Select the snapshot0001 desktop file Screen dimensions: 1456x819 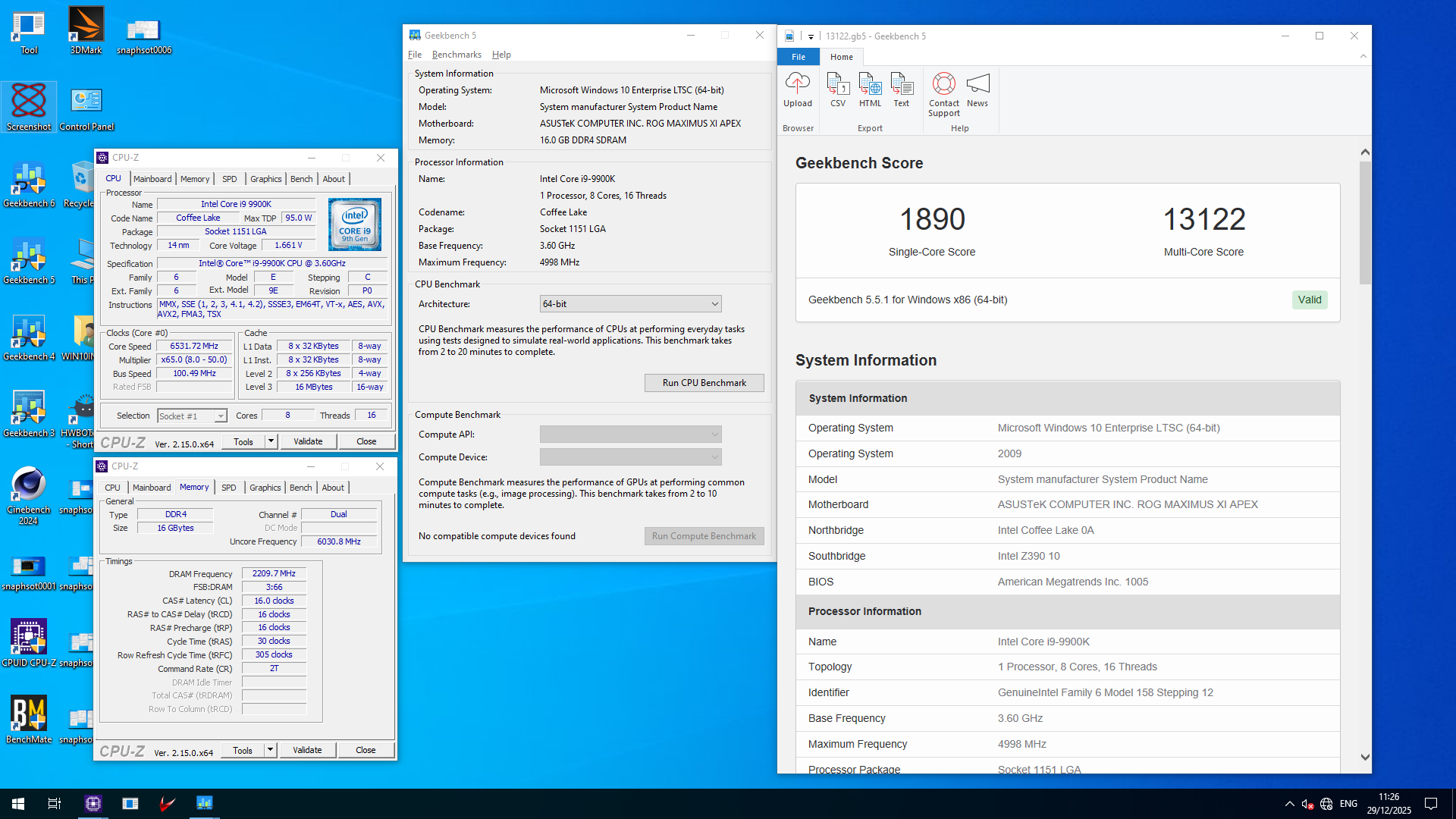click(x=29, y=573)
